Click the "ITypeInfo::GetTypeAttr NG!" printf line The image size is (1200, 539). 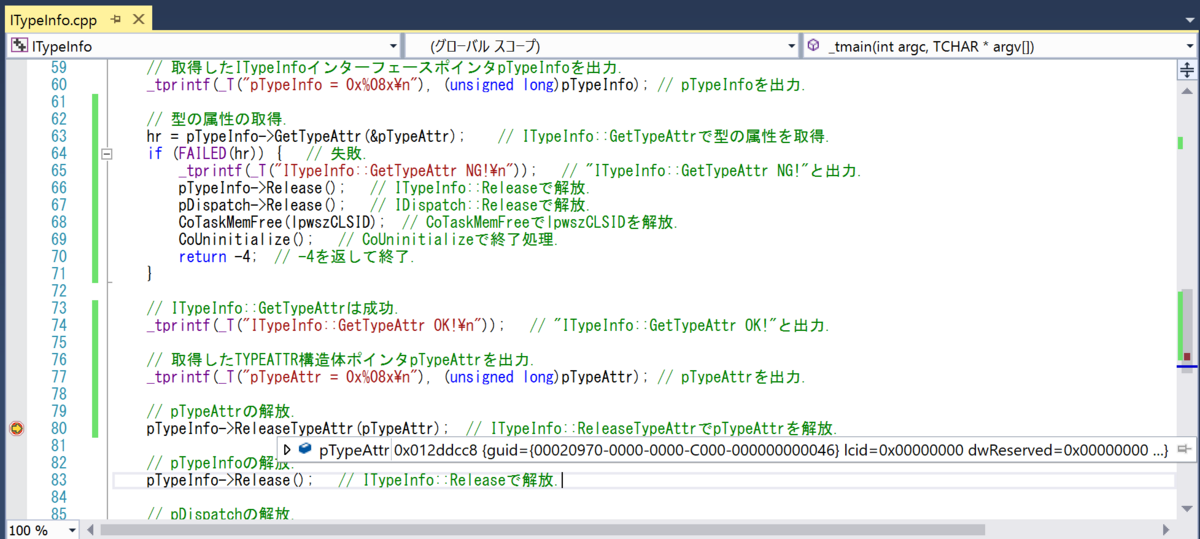pos(358,171)
